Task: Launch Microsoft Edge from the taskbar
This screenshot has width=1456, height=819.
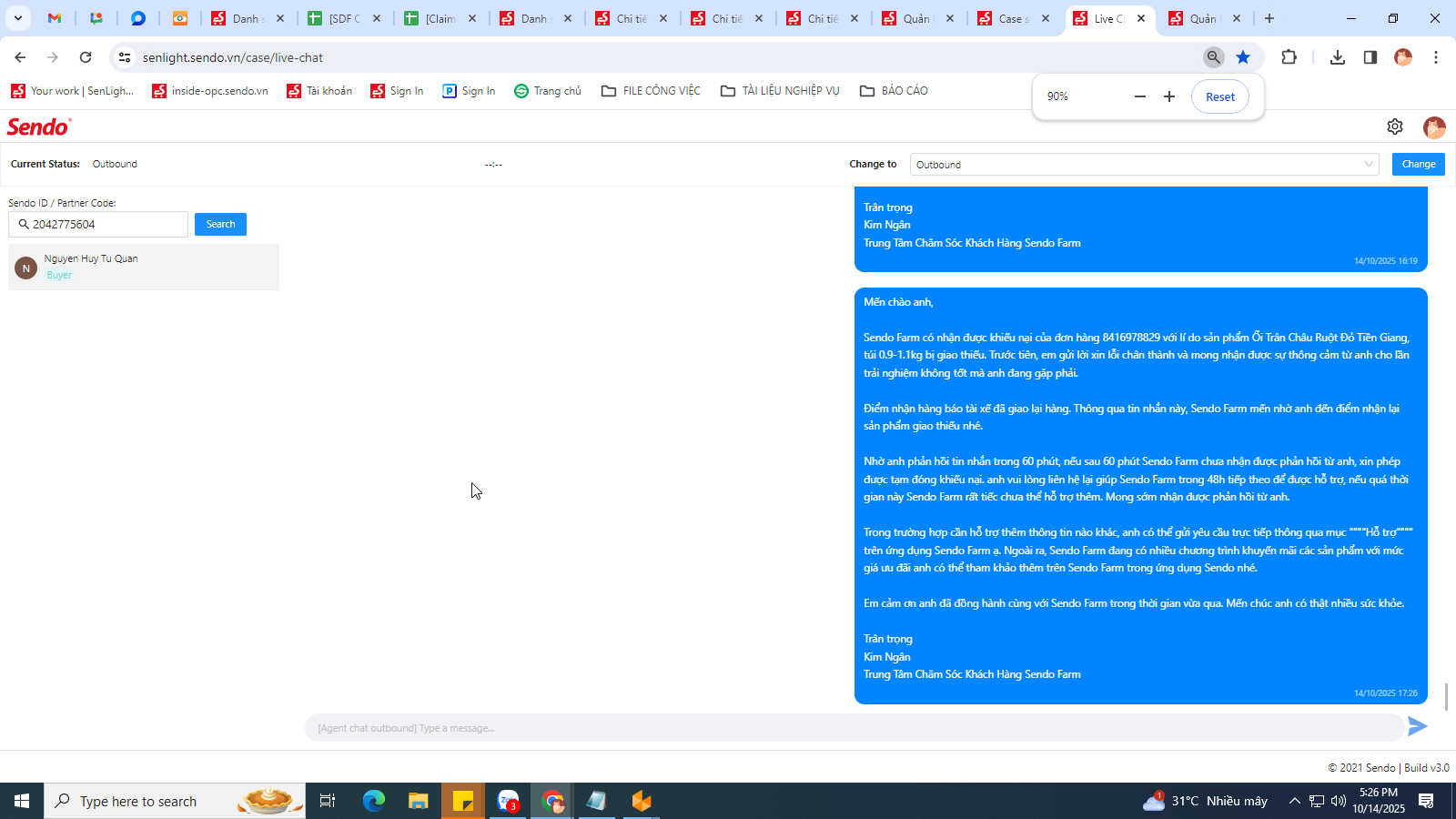Action: pos(374,801)
